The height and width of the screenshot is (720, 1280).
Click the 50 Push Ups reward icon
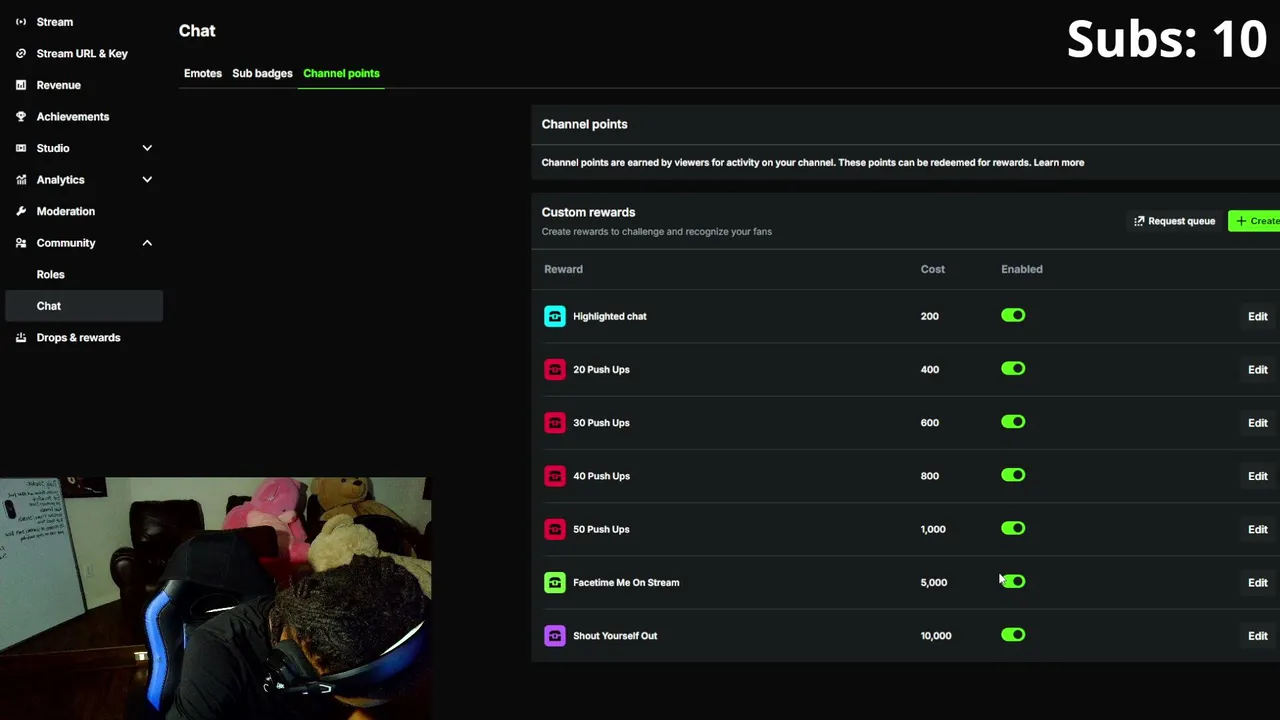(555, 529)
